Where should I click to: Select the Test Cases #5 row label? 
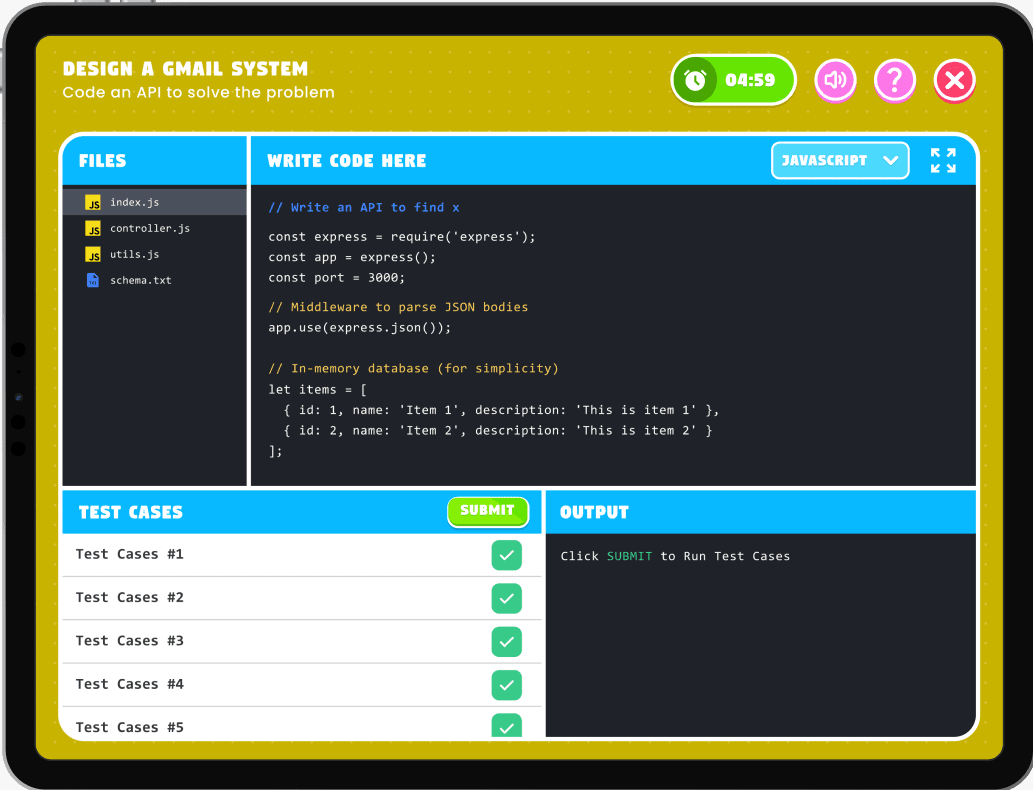[x=130, y=727]
